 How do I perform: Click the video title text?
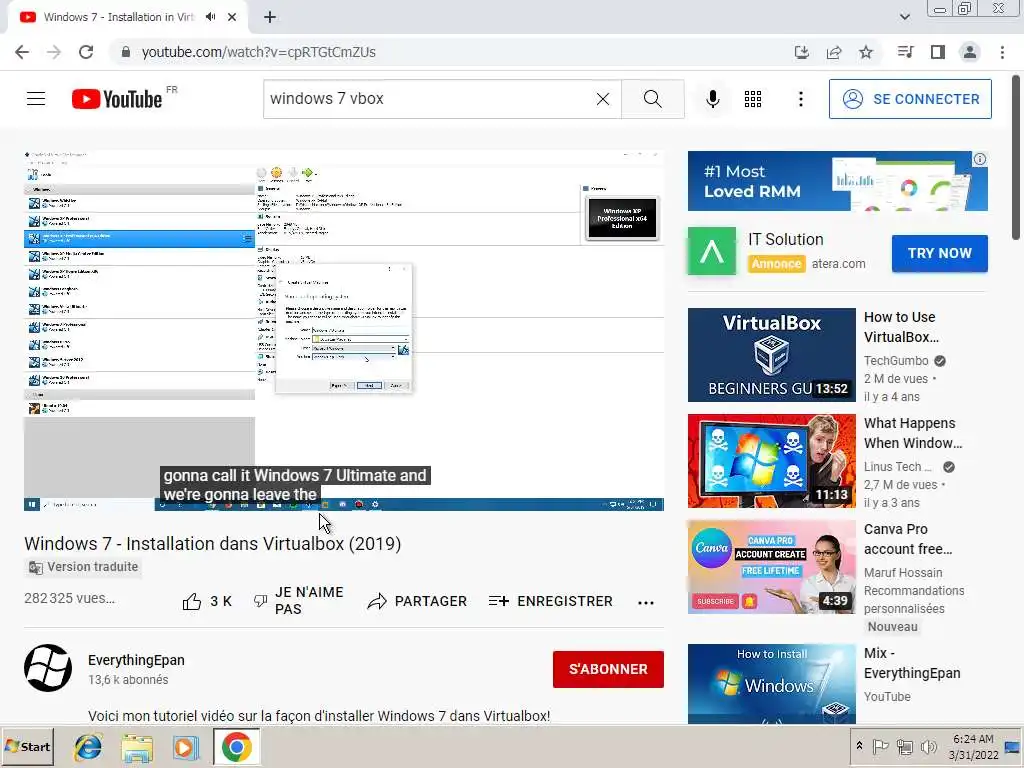point(212,543)
